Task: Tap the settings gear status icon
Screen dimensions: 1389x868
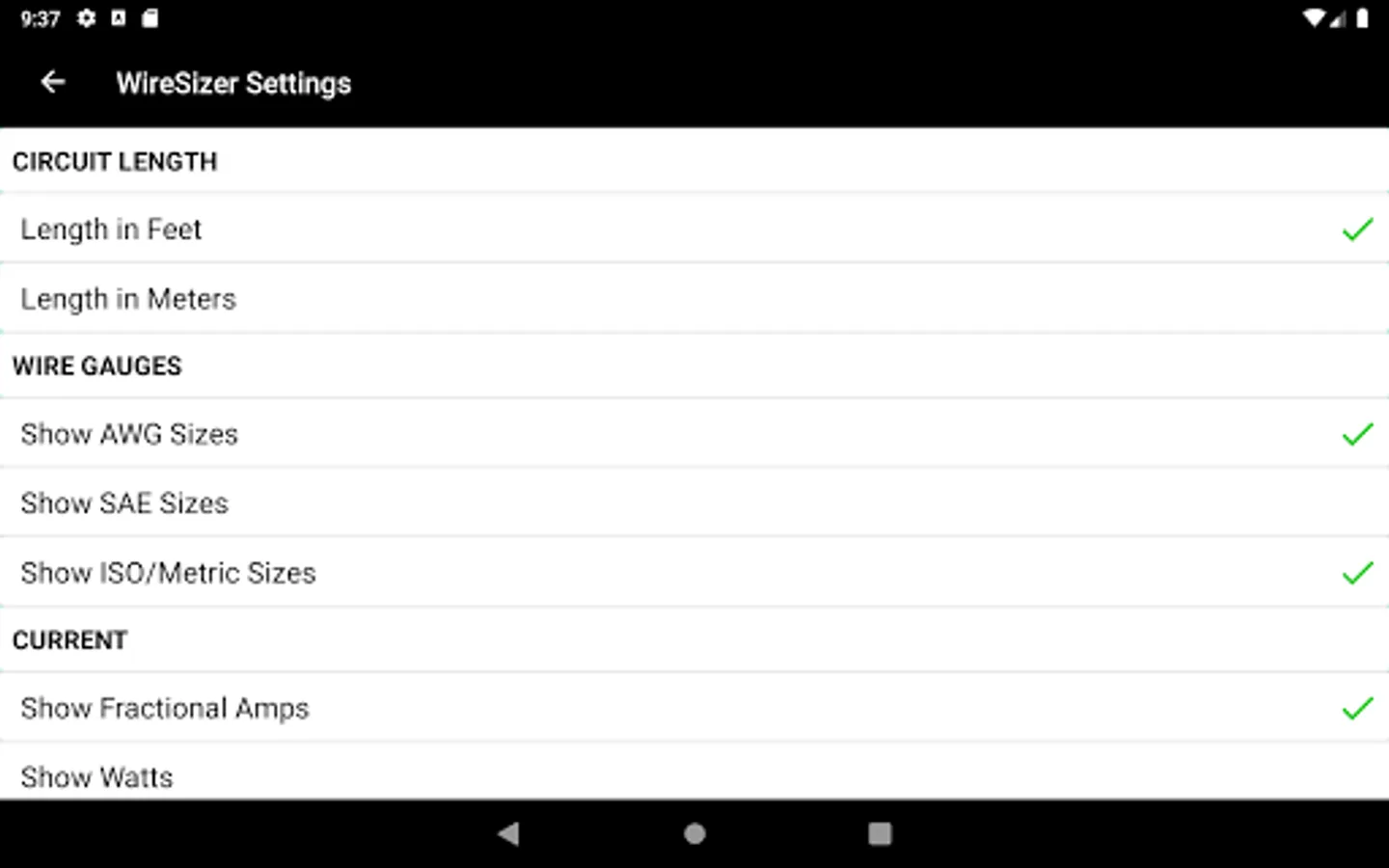Action: (x=87, y=18)
